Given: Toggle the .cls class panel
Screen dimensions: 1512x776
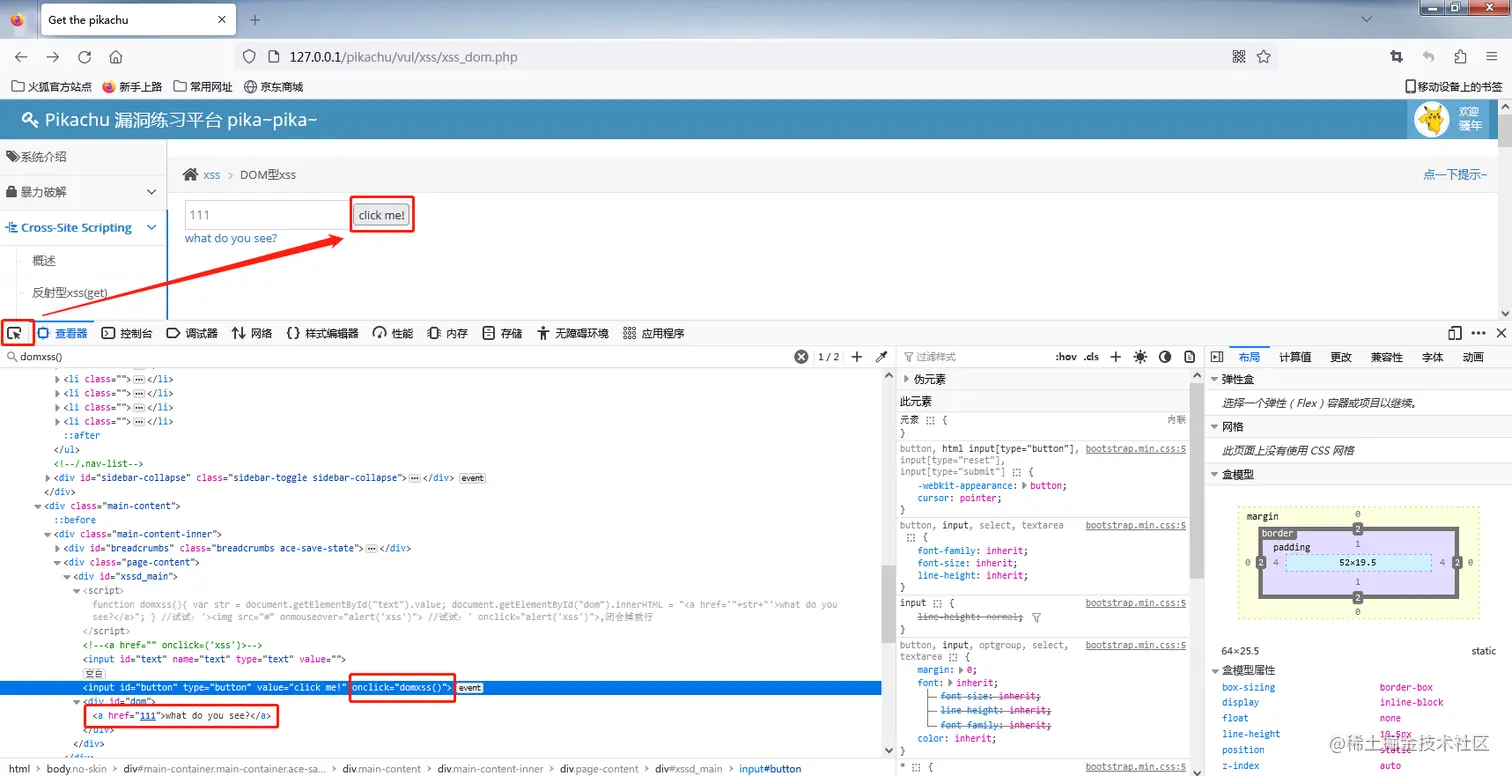Looking at the screenshot, I should pyautogui.click(x=1091, y=357).
